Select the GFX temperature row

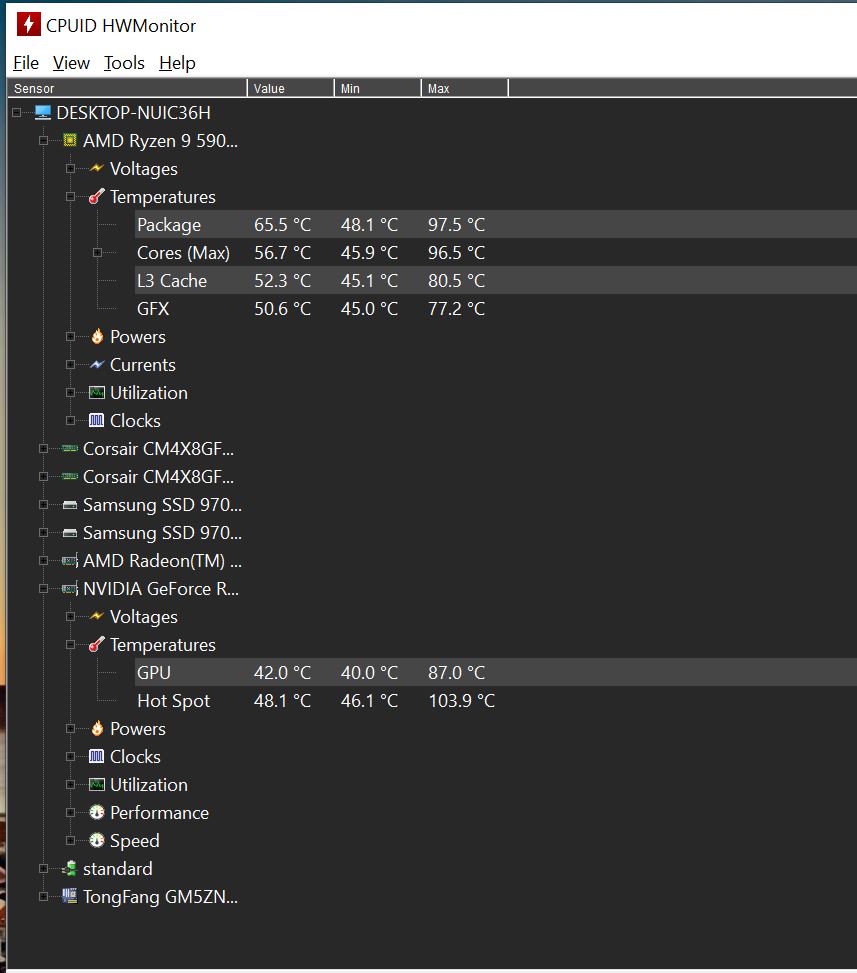click(x=495, y=308)
